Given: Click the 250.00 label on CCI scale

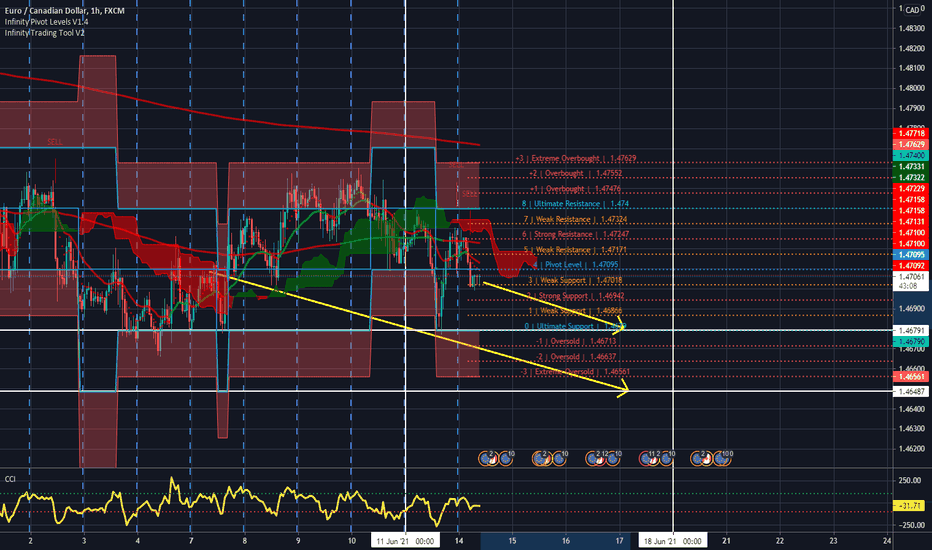Looking at the screenshot, I should click(x=910, y=480).
